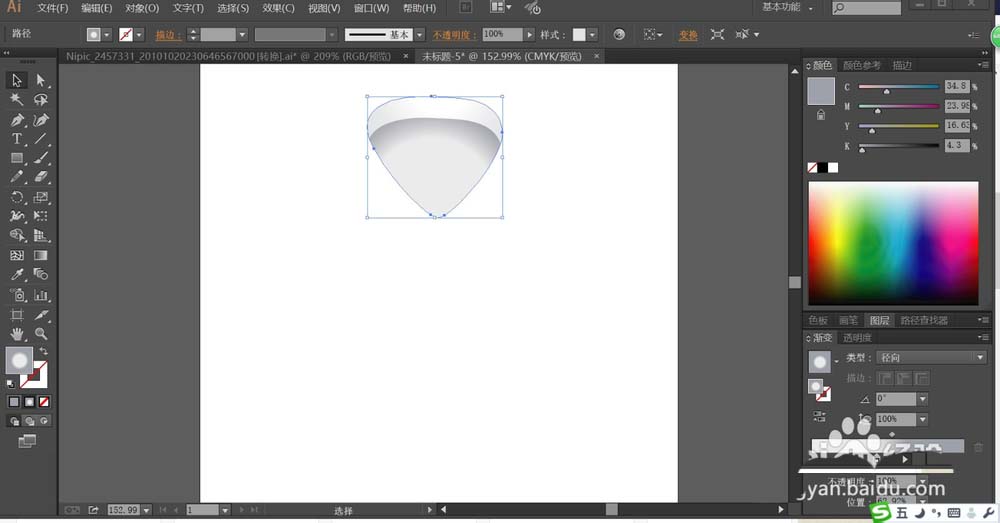Choose the Lasso tool
Screen dimensions: 1000x523
[41, 99]
